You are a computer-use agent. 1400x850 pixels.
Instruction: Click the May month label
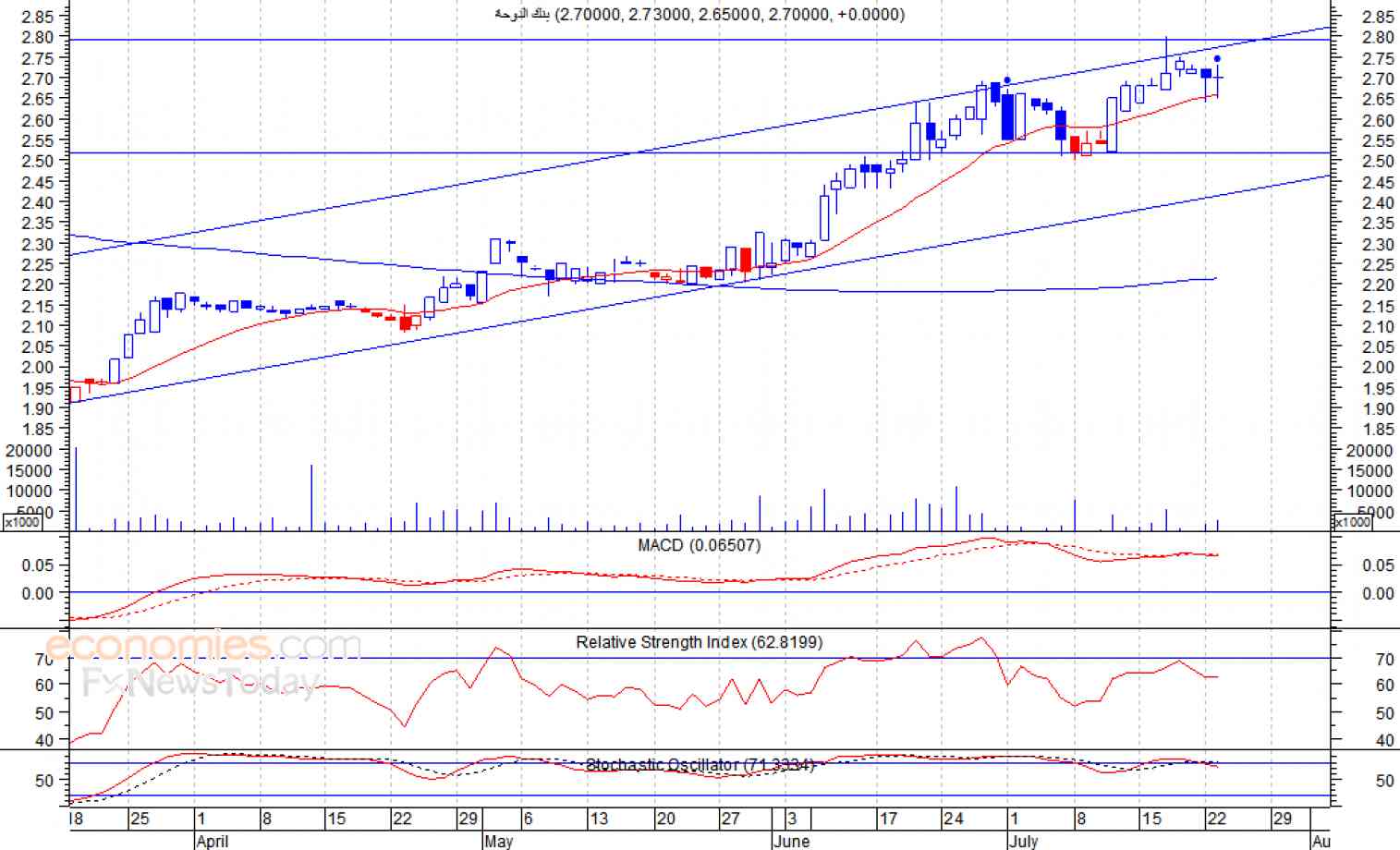[498, 841]
